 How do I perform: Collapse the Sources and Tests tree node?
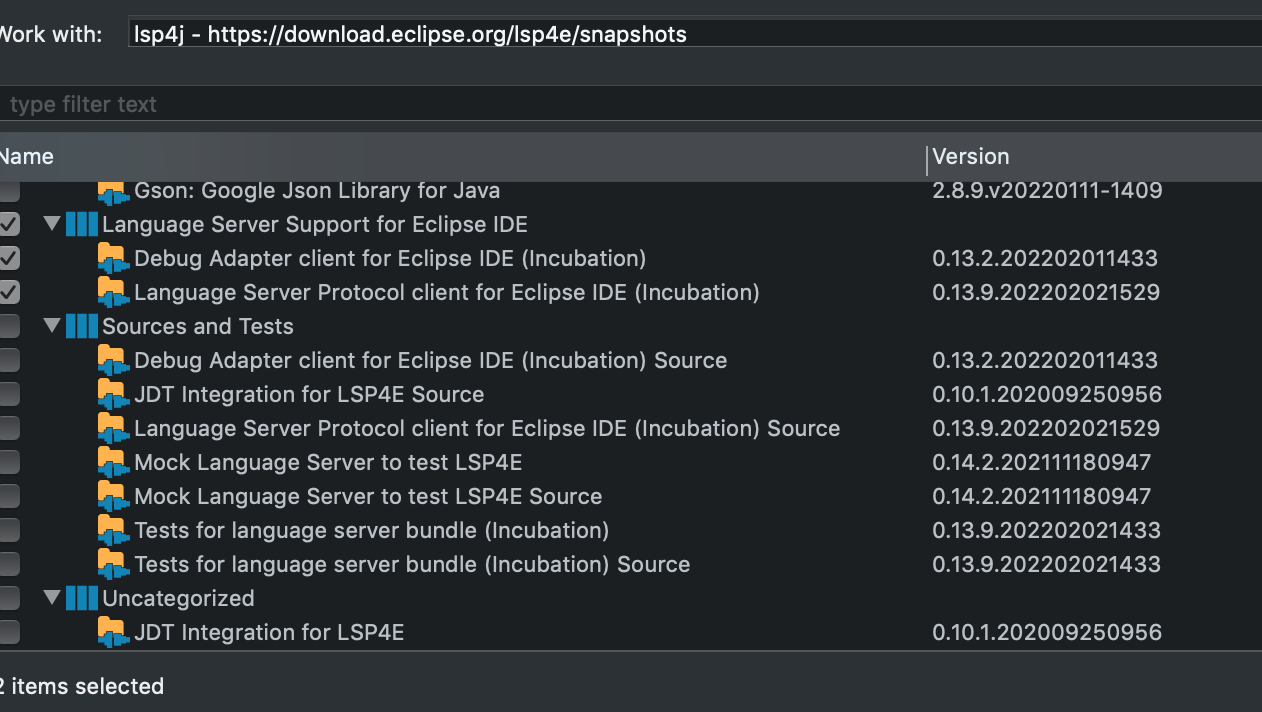click(x=51, y=326)
